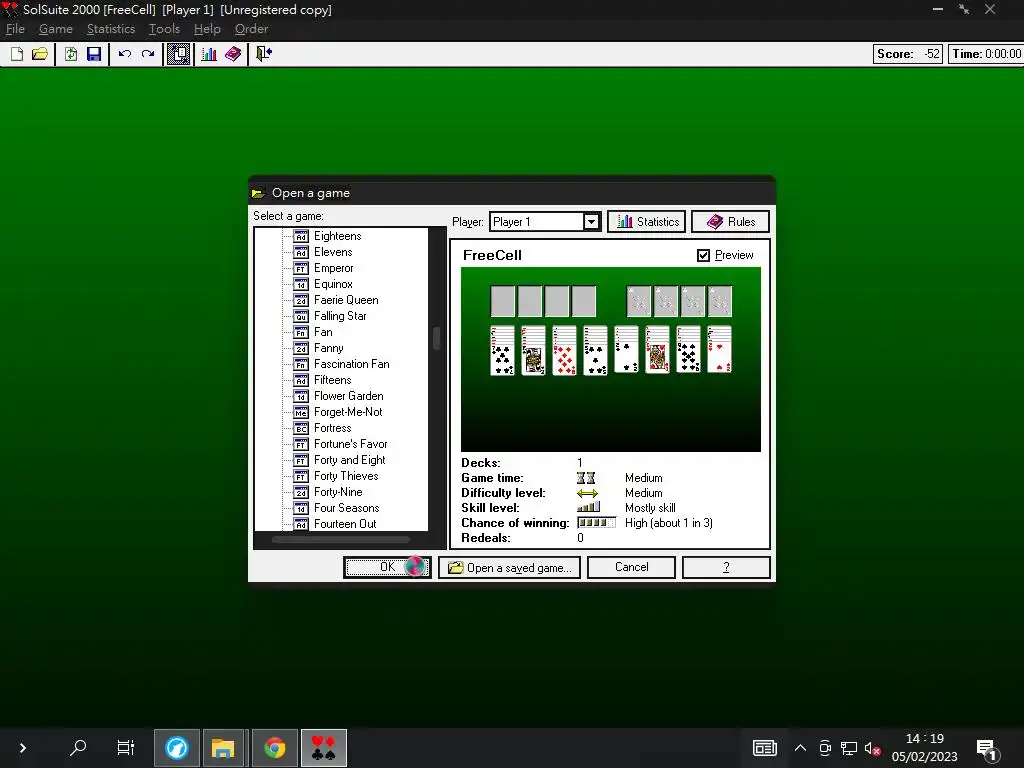Open Windows search from taskbar
The image size is (1024, 768).
click(78, 747)
